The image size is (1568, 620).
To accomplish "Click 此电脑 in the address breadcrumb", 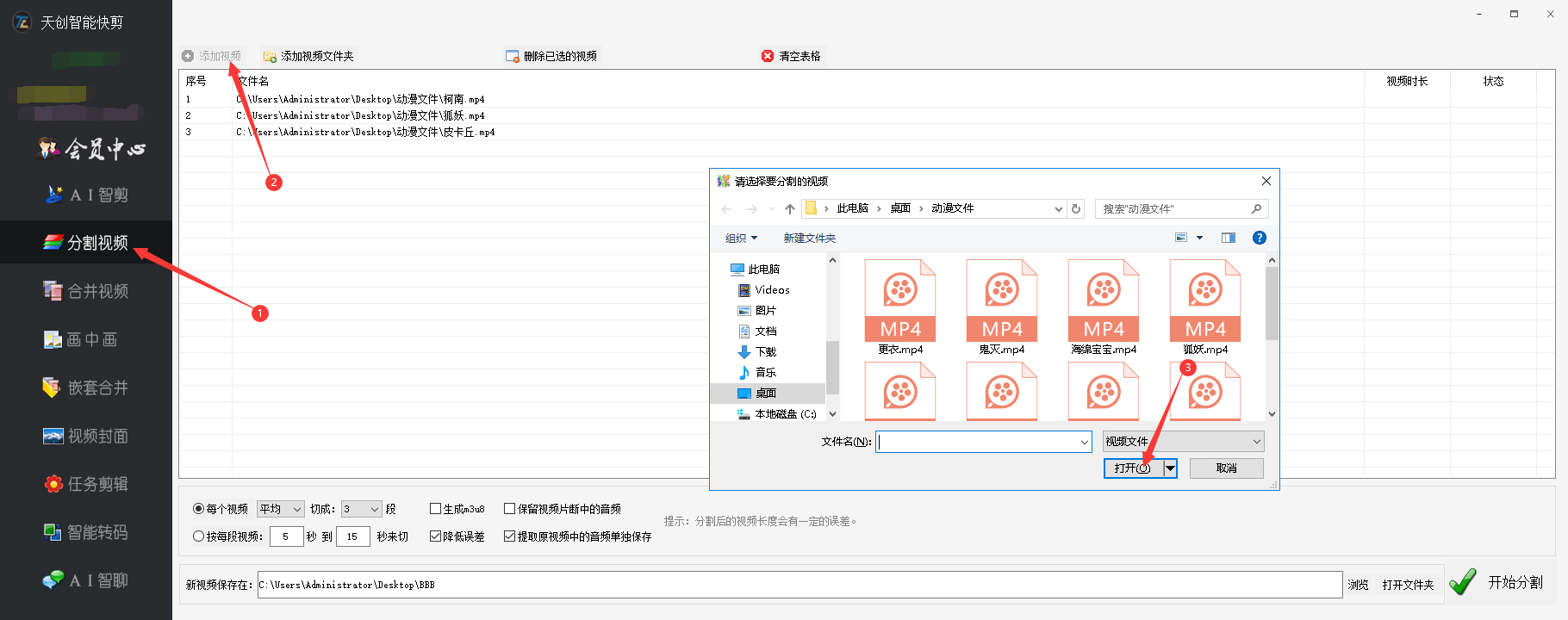I will coord(853,208).
